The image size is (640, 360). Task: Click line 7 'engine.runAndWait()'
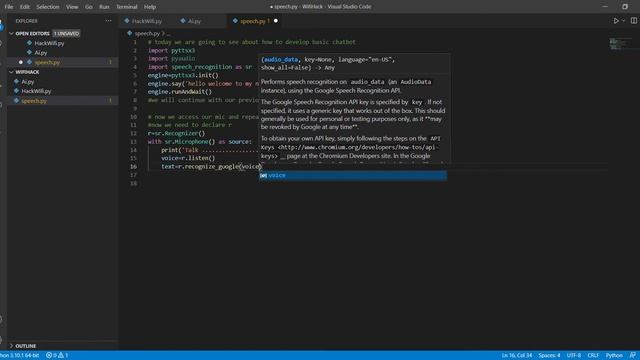coord(180,92)
